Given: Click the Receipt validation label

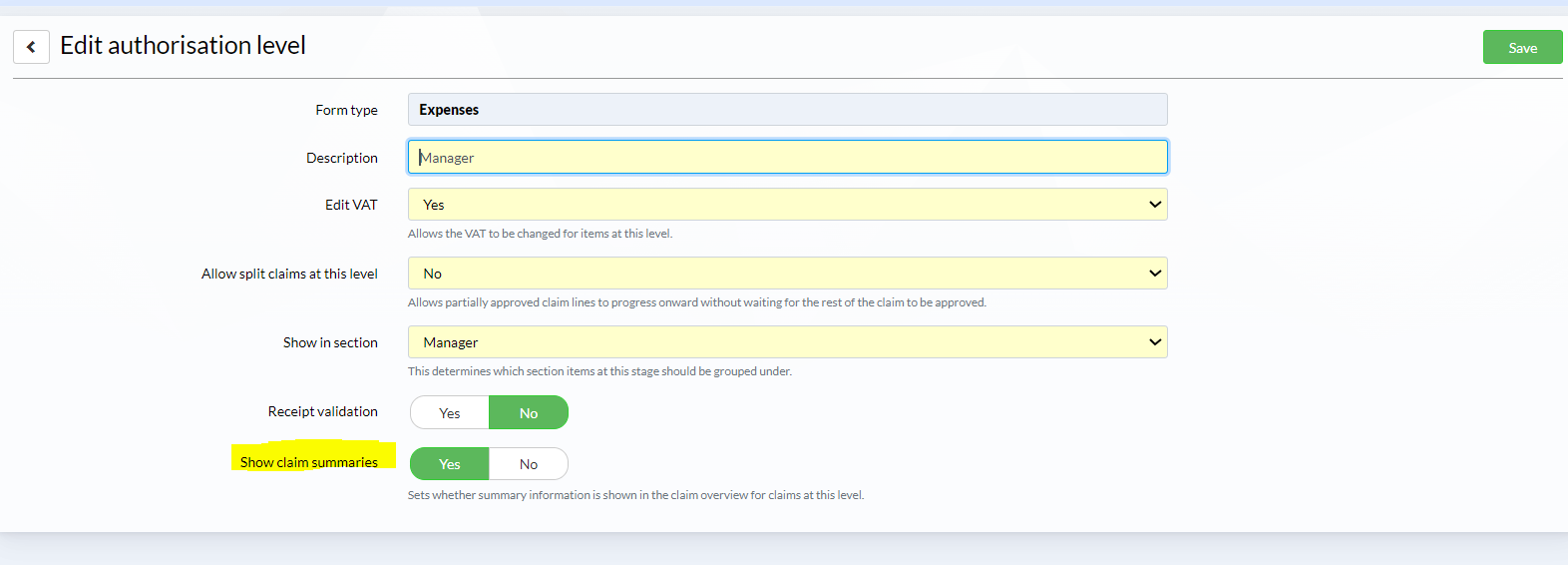Looking at the screenshot, I should tap(323, 411).
